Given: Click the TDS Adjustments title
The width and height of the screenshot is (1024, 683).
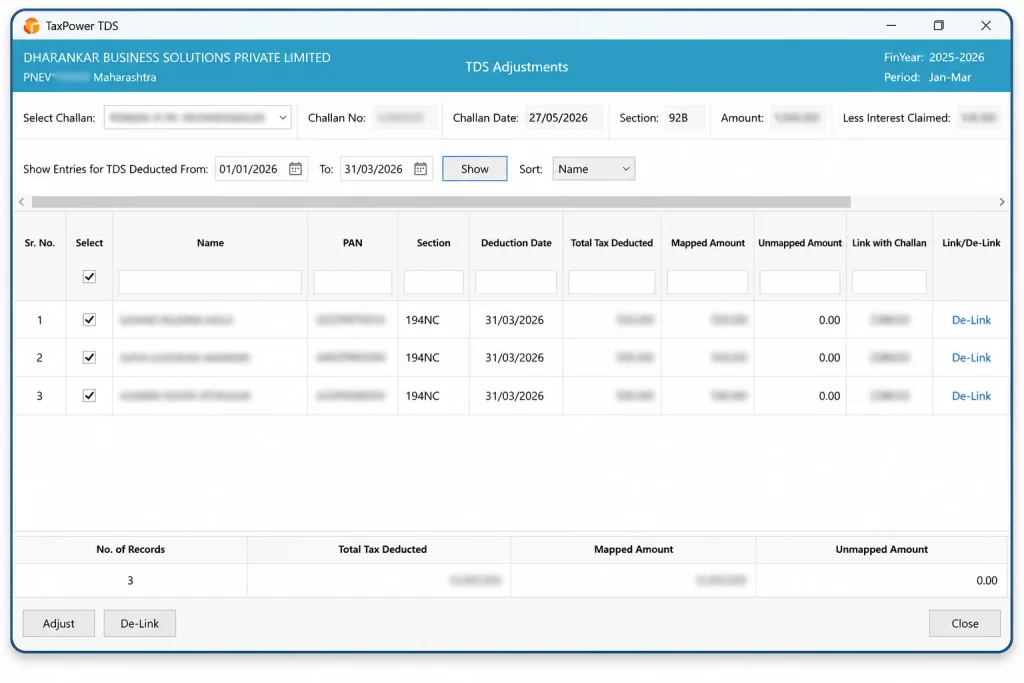Looking at the screenshot, I should pyautogui.click(x=517, y=67).
